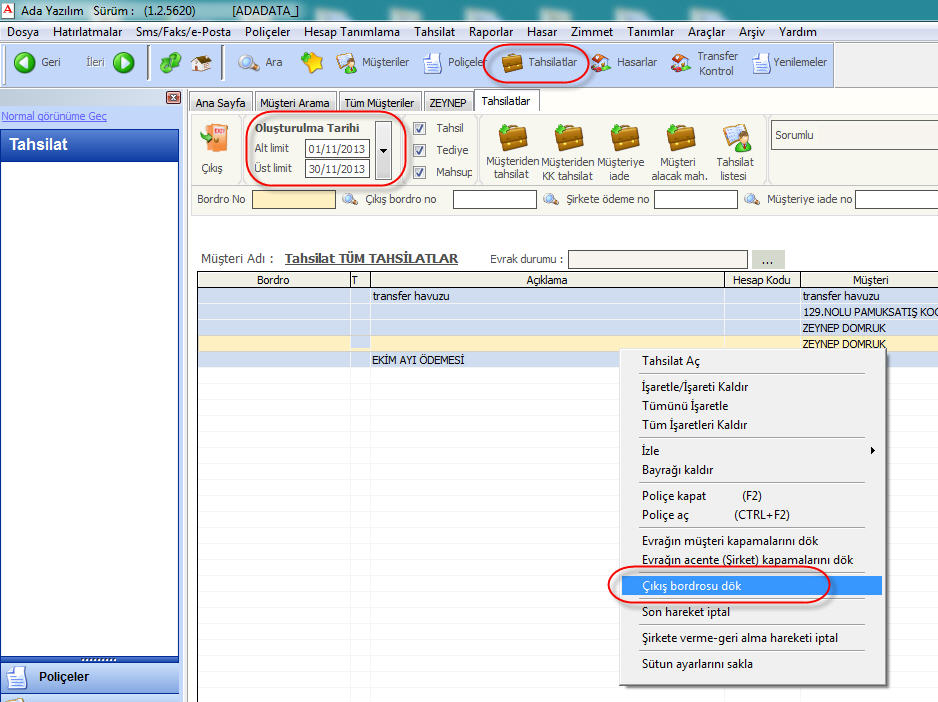This screenshot has width=938, height=702.
Task: Uncheck the Tediye checkbox
Action: (x=420, y=150)
